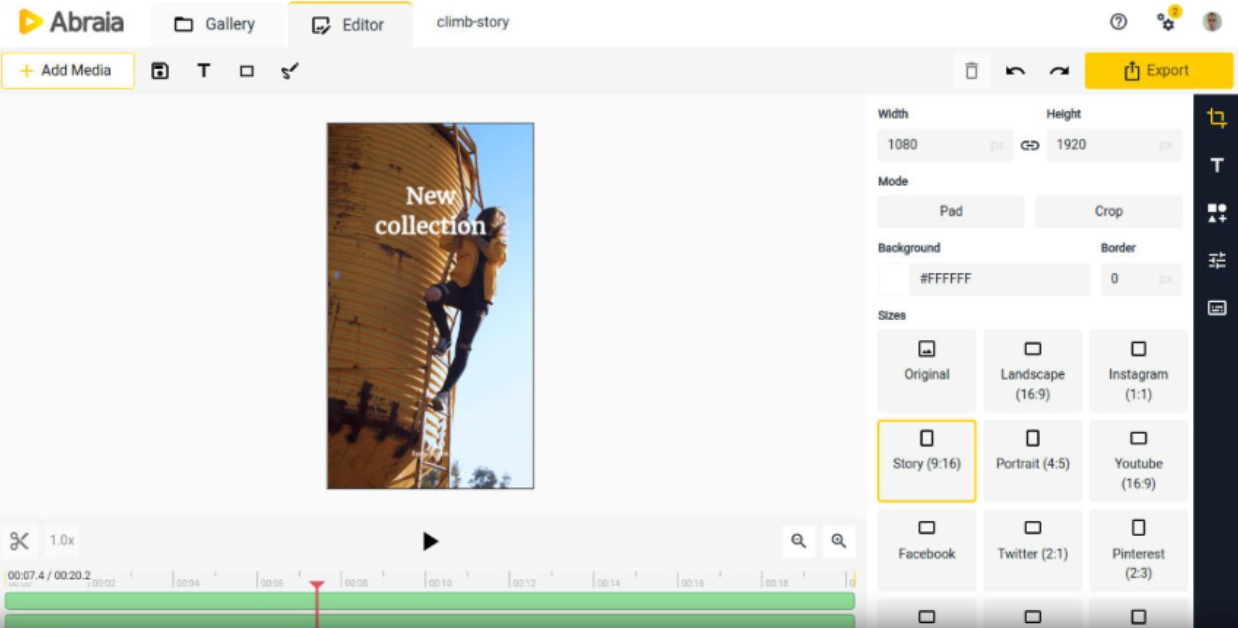The width and height of the screenshot is (1238, 628).
Task: Click the scissors split tool
Action: 19,541
